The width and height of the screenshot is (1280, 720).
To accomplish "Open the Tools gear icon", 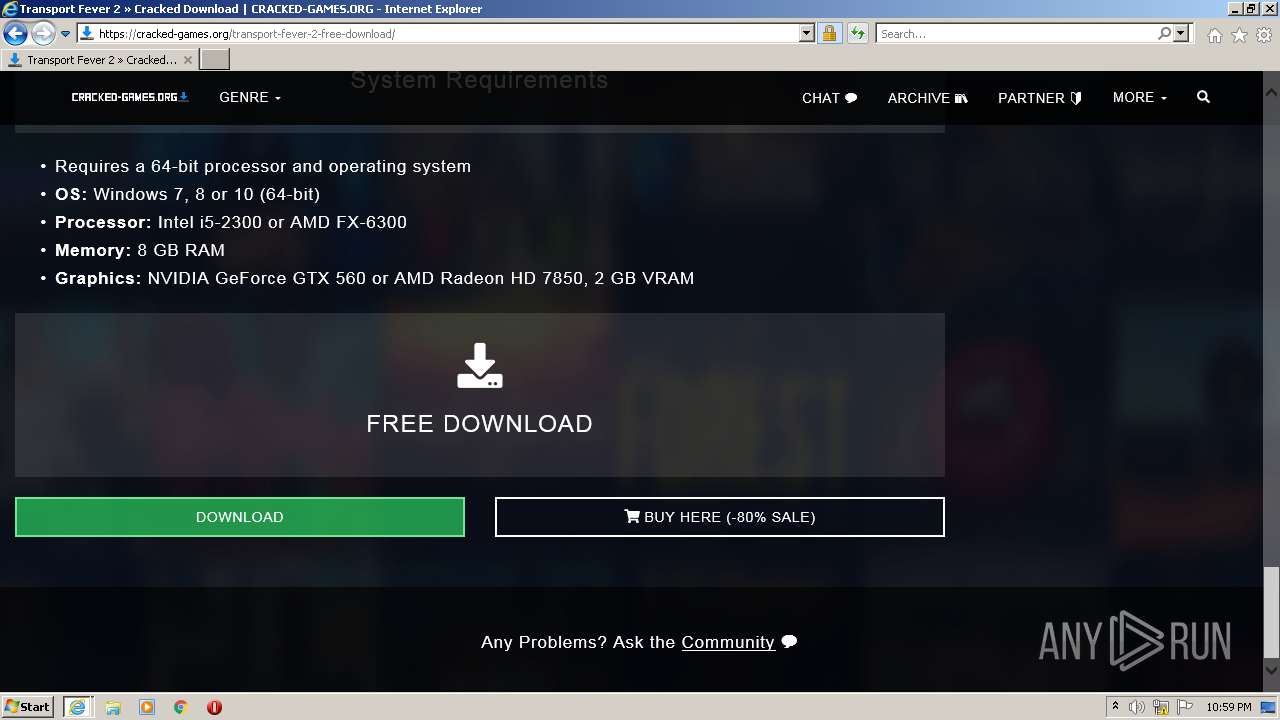I will tap(1264, 35).
